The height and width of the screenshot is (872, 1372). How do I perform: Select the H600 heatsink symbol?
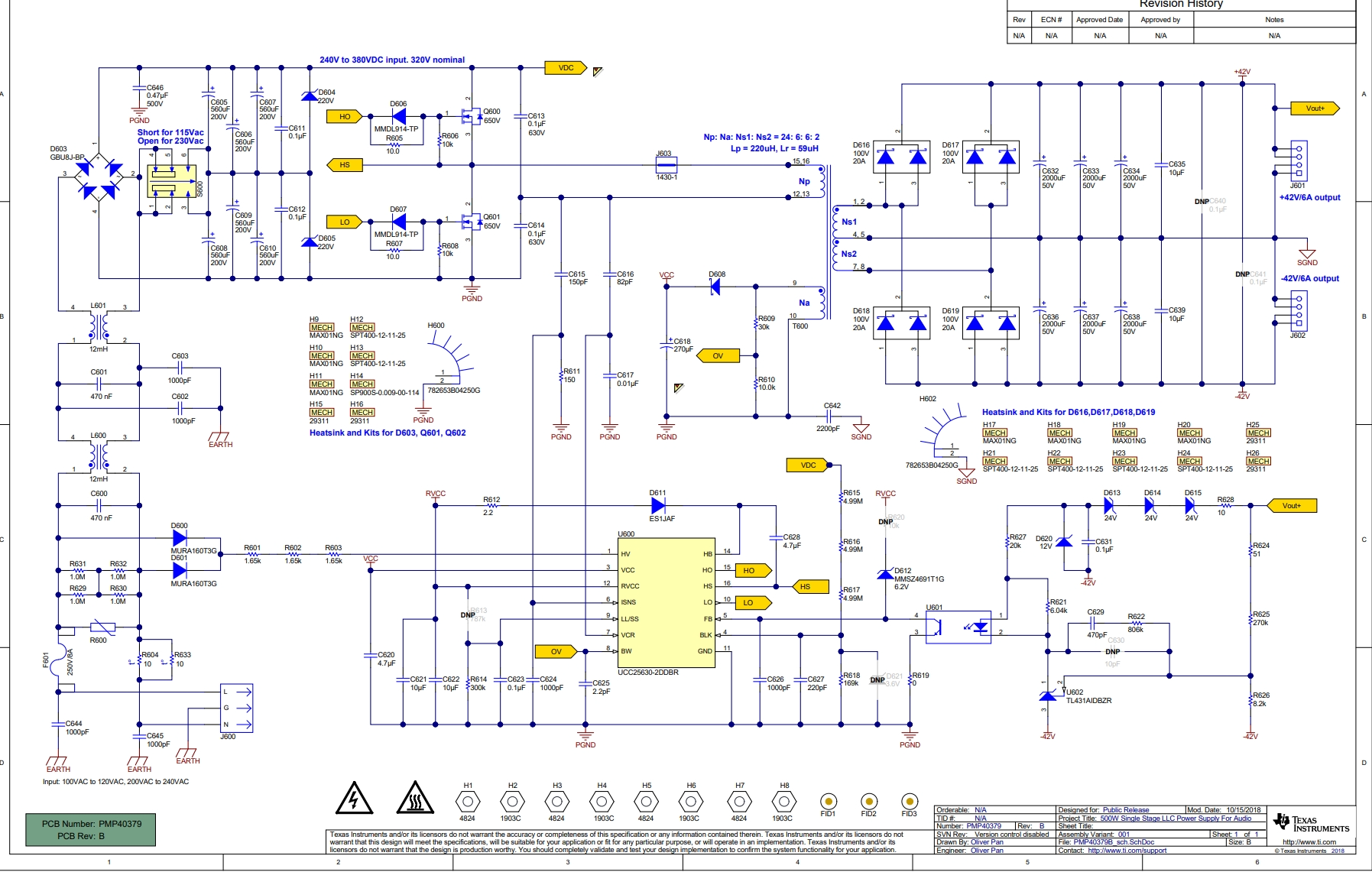pos(449,359)
